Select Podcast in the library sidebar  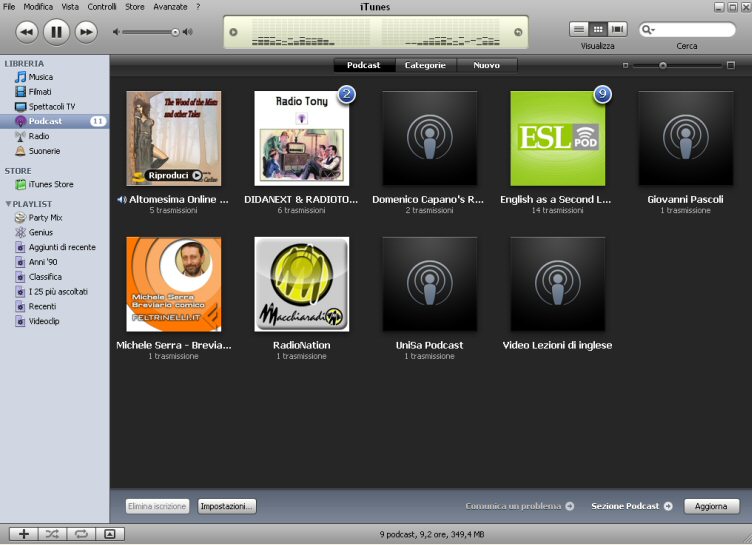click(55, 121)
